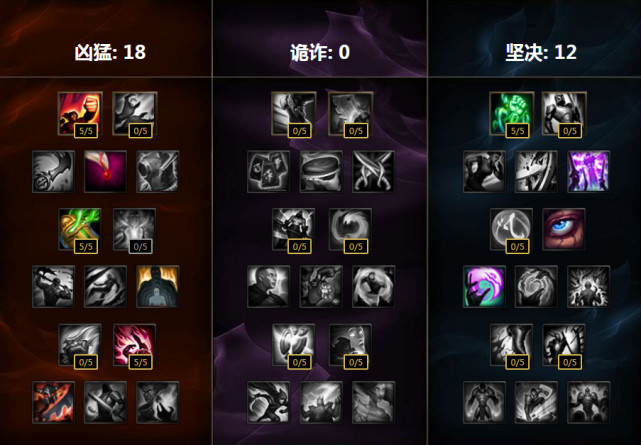Image resolution: width=641 pixels, height=445 pixels.
Task: Click the red fist mastery icon in 凶猛
Action: point(80,114)
